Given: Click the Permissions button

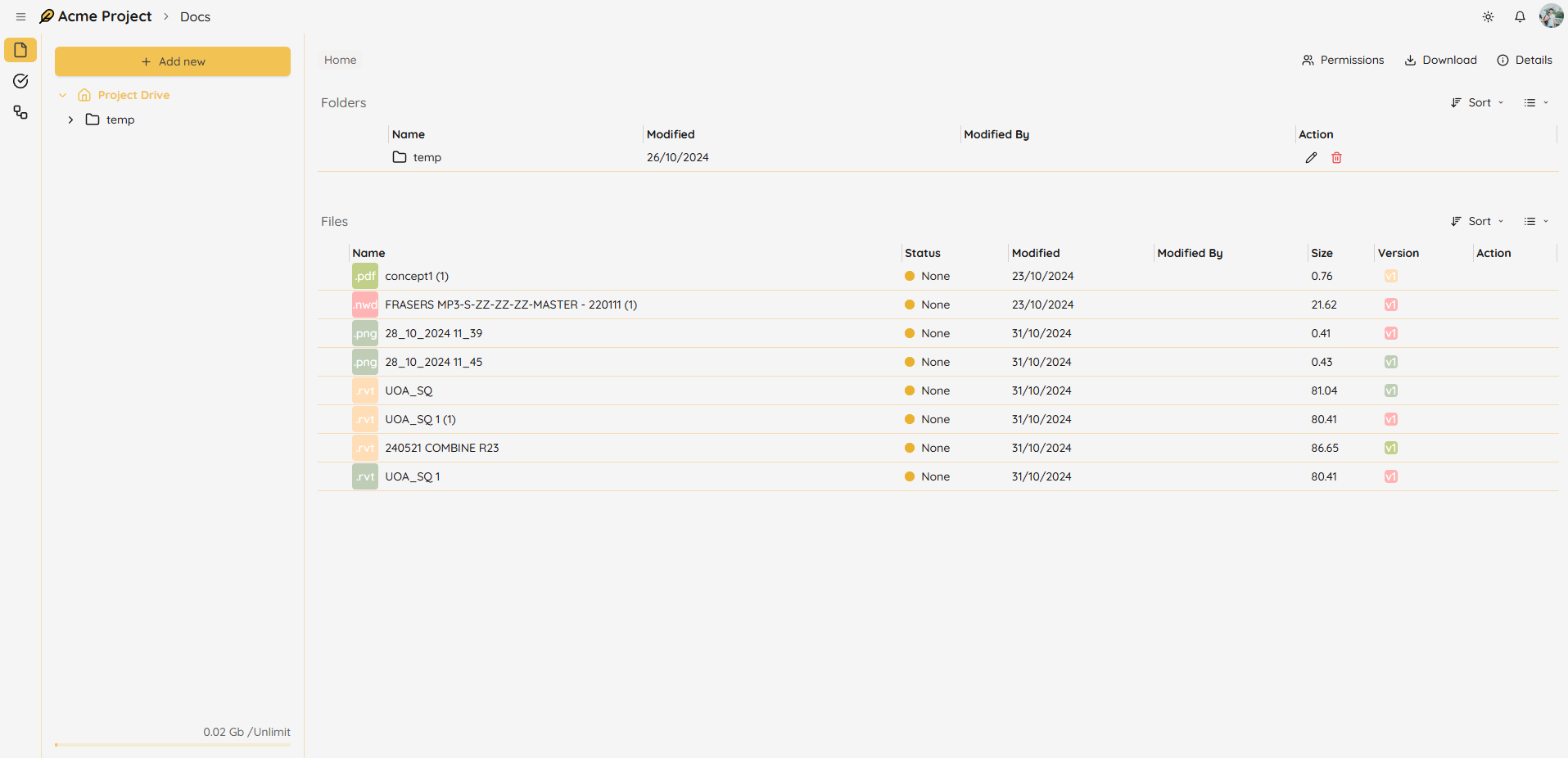Looking at the screenshot, I should 1343,61.
